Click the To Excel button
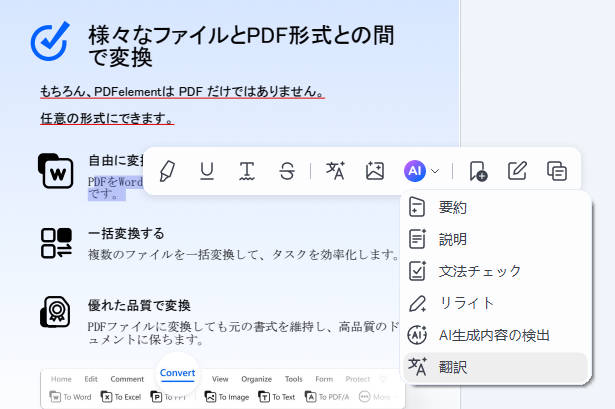The height and width of the screenshot is (409, 615). 121,397
